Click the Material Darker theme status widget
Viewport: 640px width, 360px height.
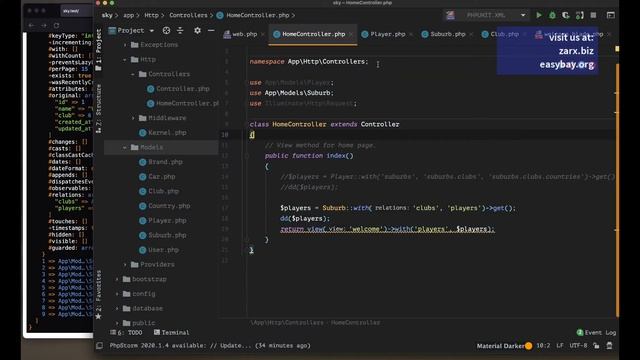[x=504, y=346]
